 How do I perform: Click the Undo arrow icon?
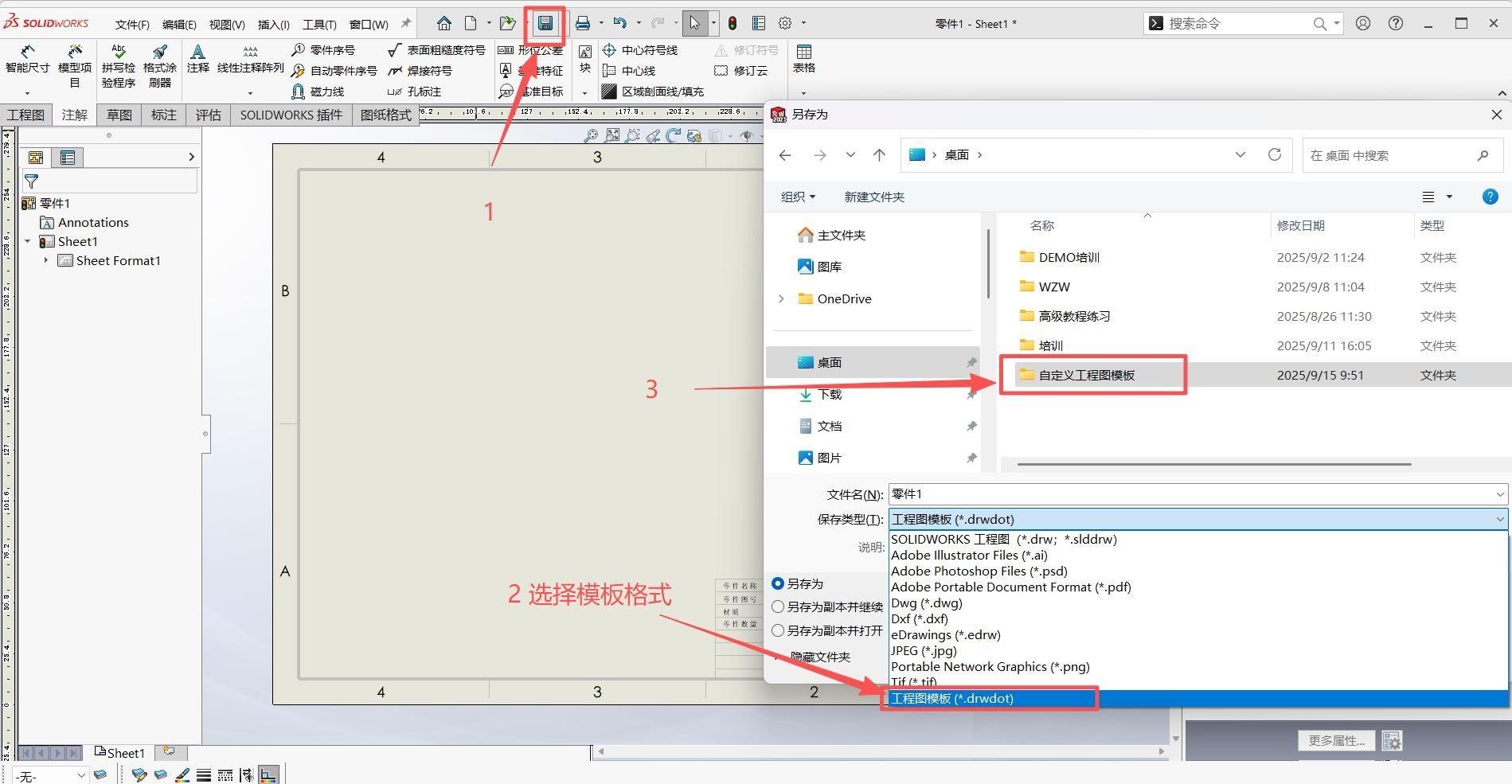619,23
